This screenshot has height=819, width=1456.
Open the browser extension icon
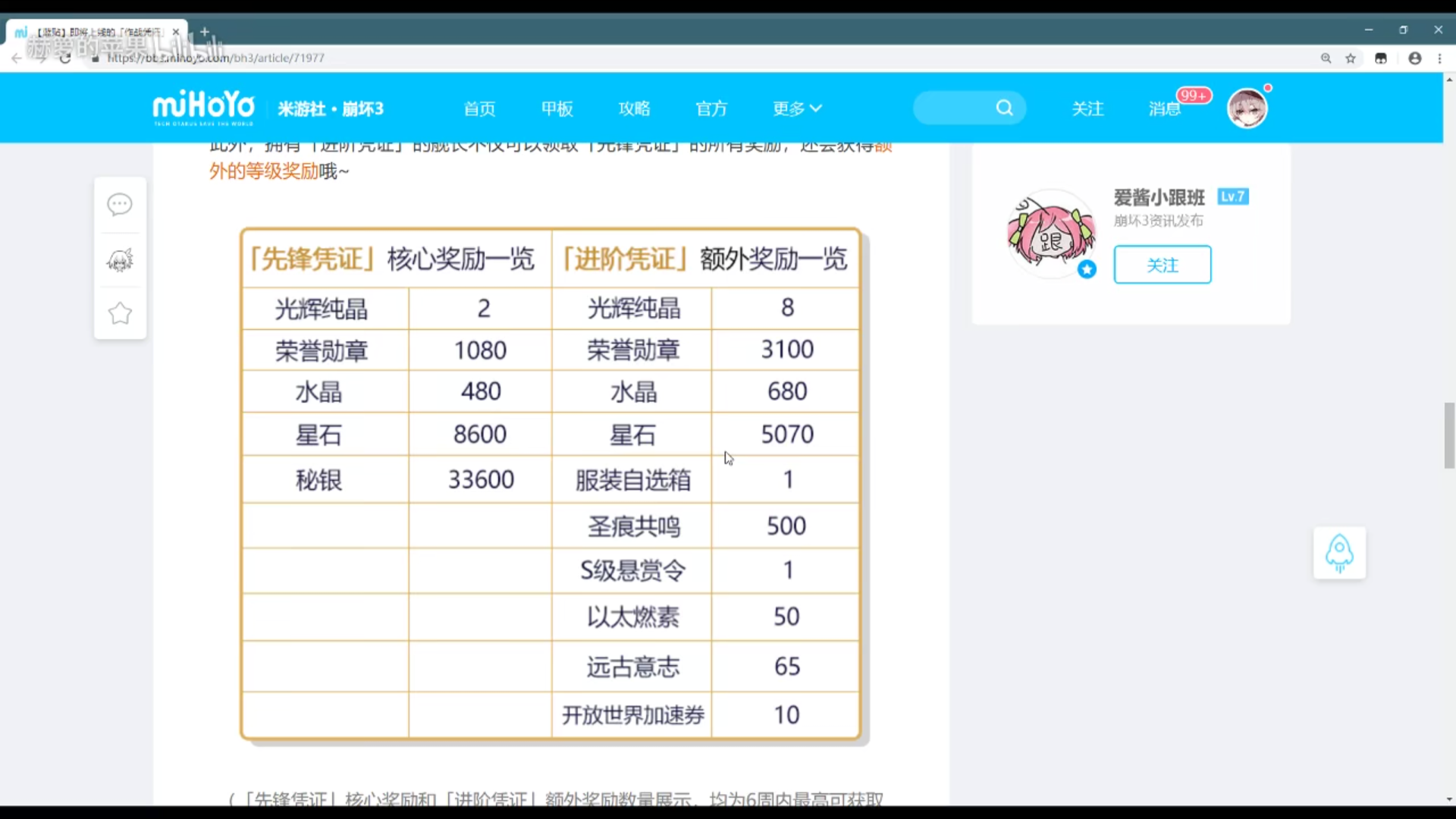point(1381,58)
